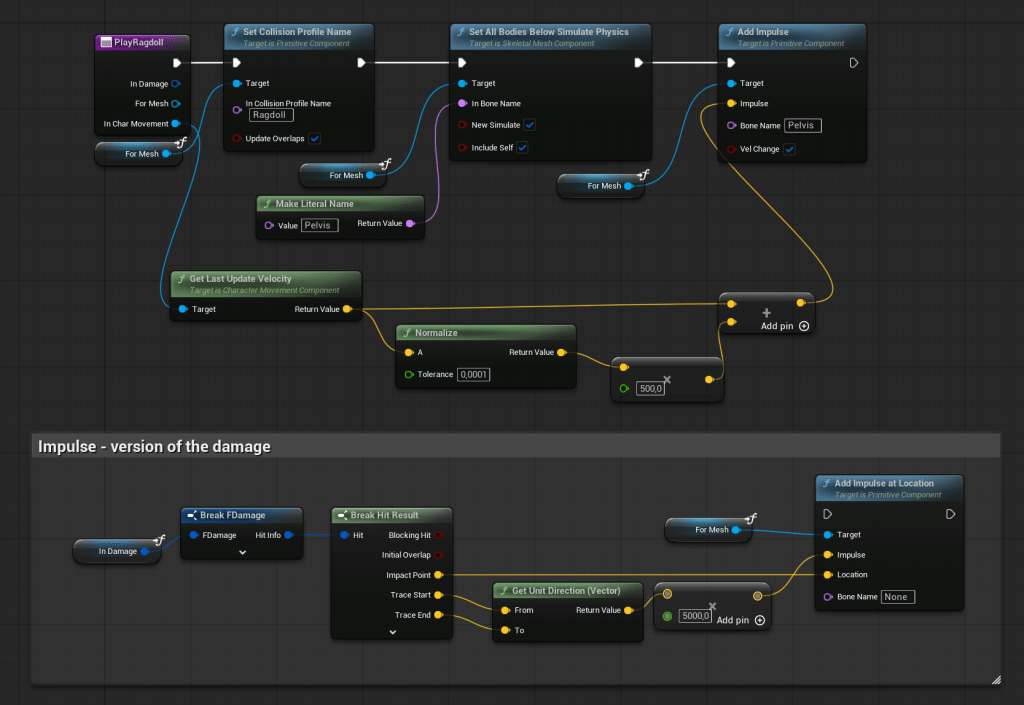1024x705 pixels.
Task: Click the Normalize node Return Value pin
Action: coord(562,353)
